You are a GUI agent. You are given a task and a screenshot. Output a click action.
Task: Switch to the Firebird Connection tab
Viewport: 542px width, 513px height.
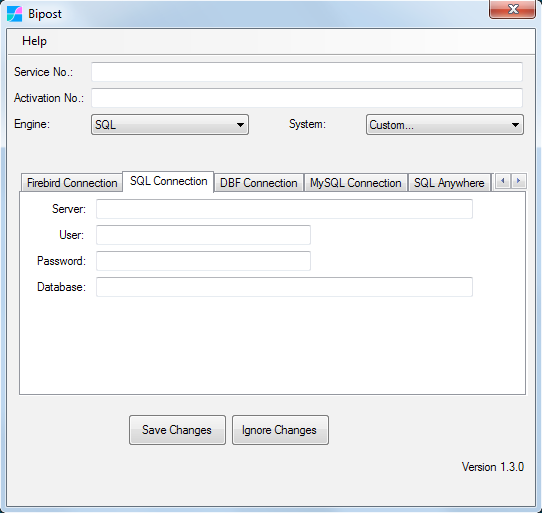click(72, 183)
